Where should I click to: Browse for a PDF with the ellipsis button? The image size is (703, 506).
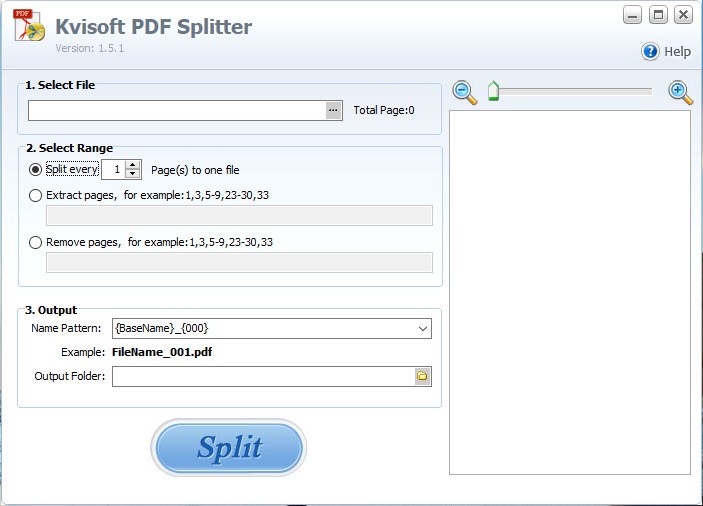click(333, 110)
